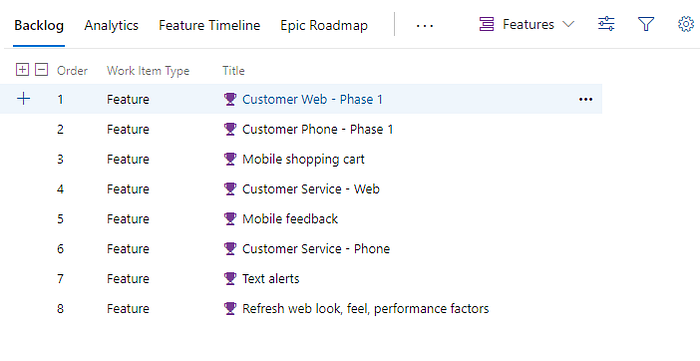Click the Title column header
Viewport: 700px width, 361px height.
pos(233,71)
